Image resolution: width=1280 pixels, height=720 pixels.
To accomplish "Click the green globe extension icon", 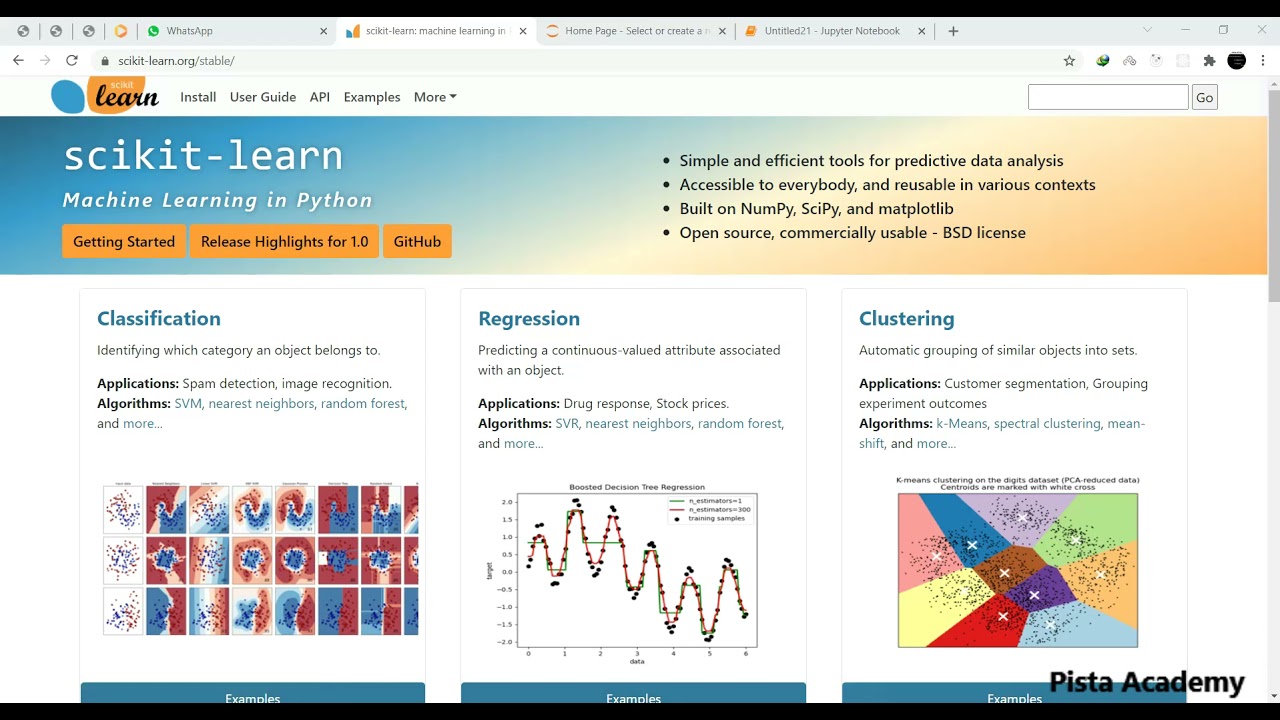I will point(1103,61).
